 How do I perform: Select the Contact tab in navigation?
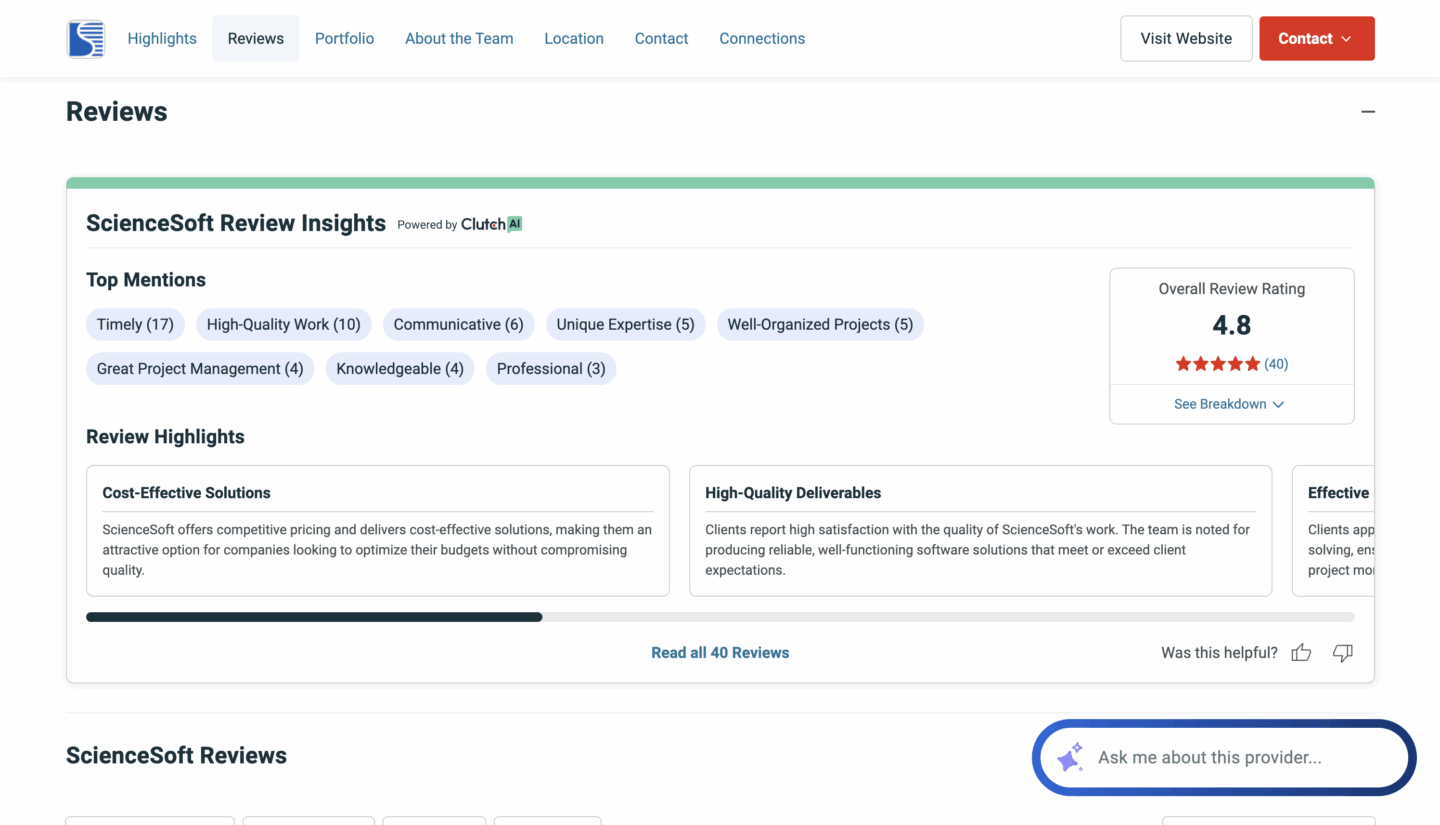[x=661, y=38]
